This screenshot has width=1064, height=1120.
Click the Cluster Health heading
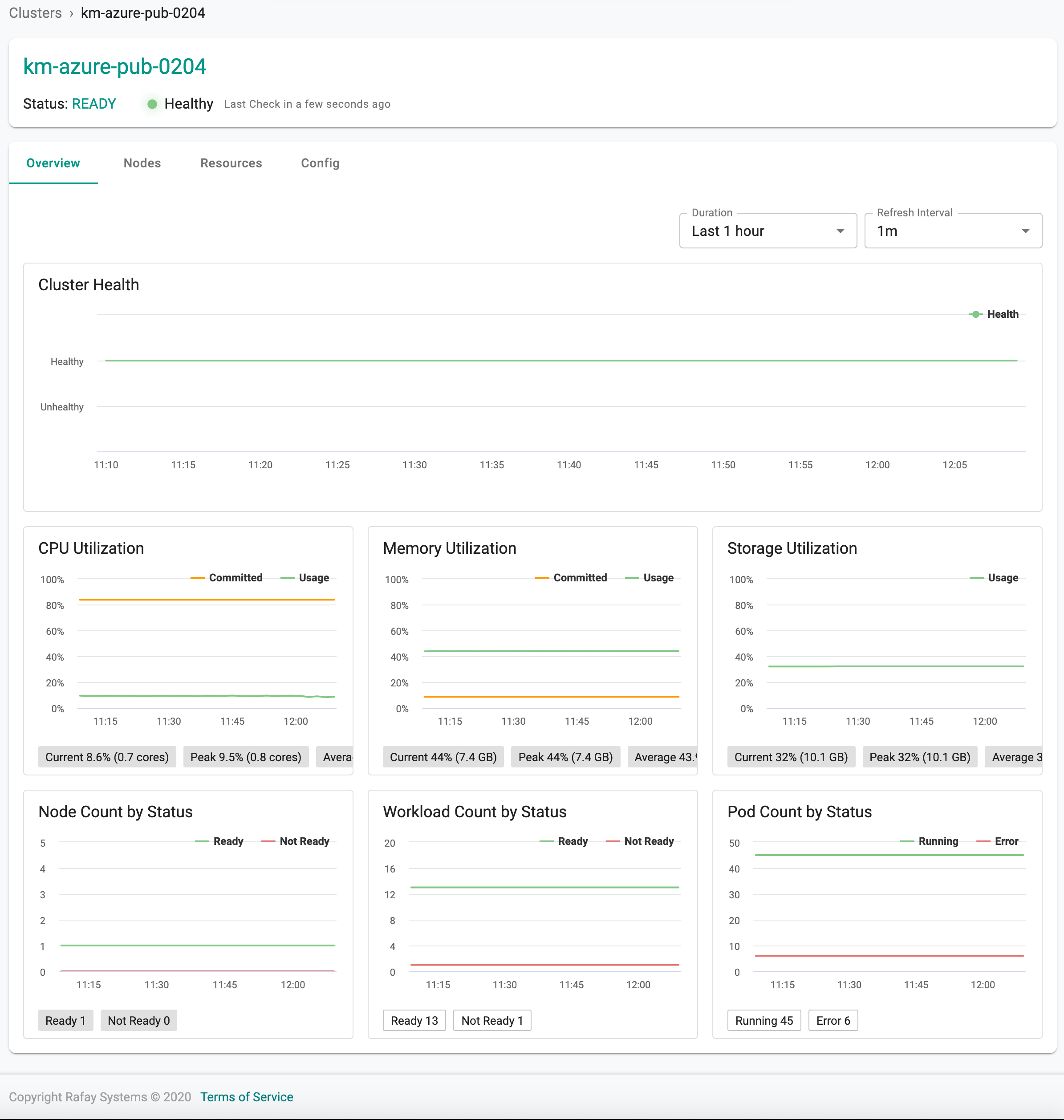click(x=89, y=285)
